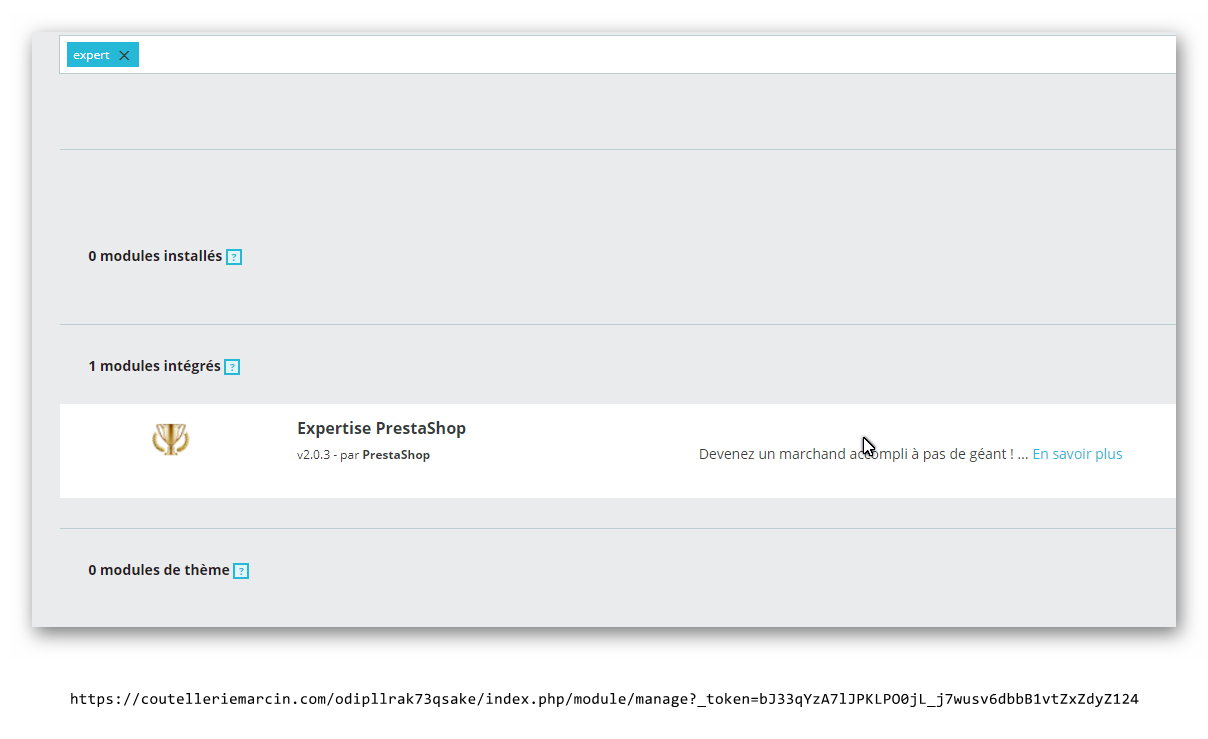Click the "0 modules installés" heading
This screenshot has width=1208, height=739.
point(155,256)
